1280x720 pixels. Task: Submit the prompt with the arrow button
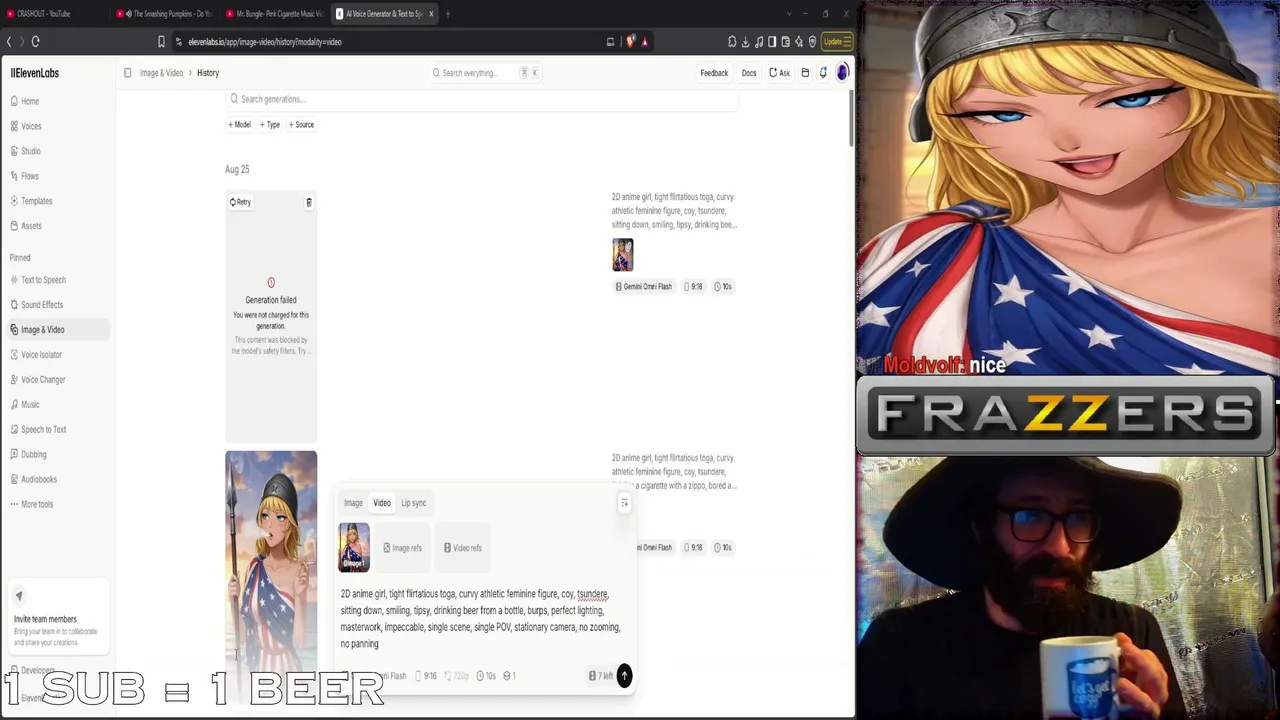(x=624, y=676)
